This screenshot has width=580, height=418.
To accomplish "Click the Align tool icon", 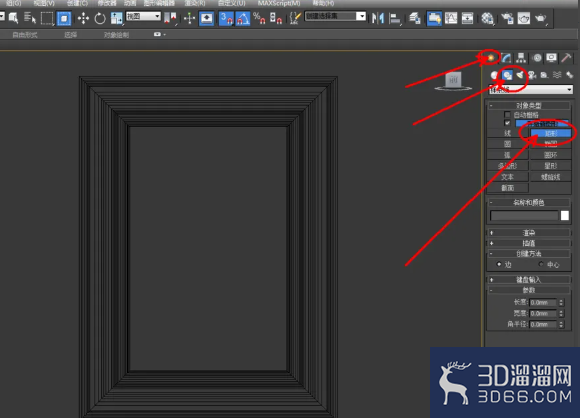I will (x=395, y=18).
